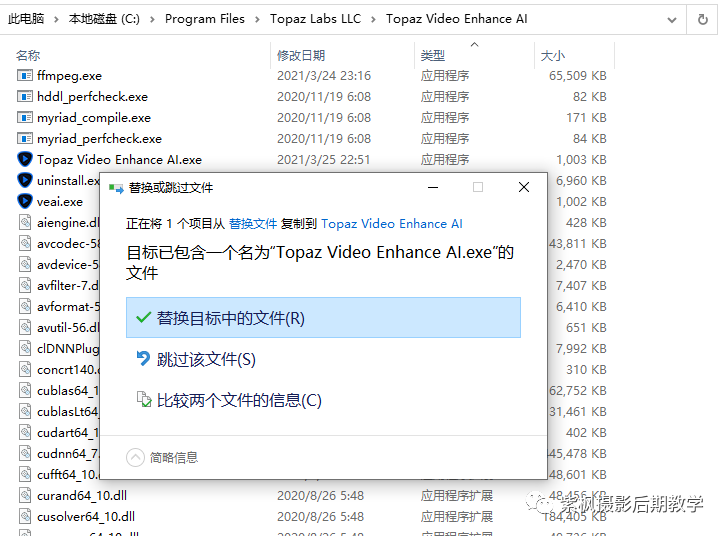Expand the chevron after 此电脑 in the path
Image resolution: width=727 pixels, height=536 pixels.
coord(56,19)
